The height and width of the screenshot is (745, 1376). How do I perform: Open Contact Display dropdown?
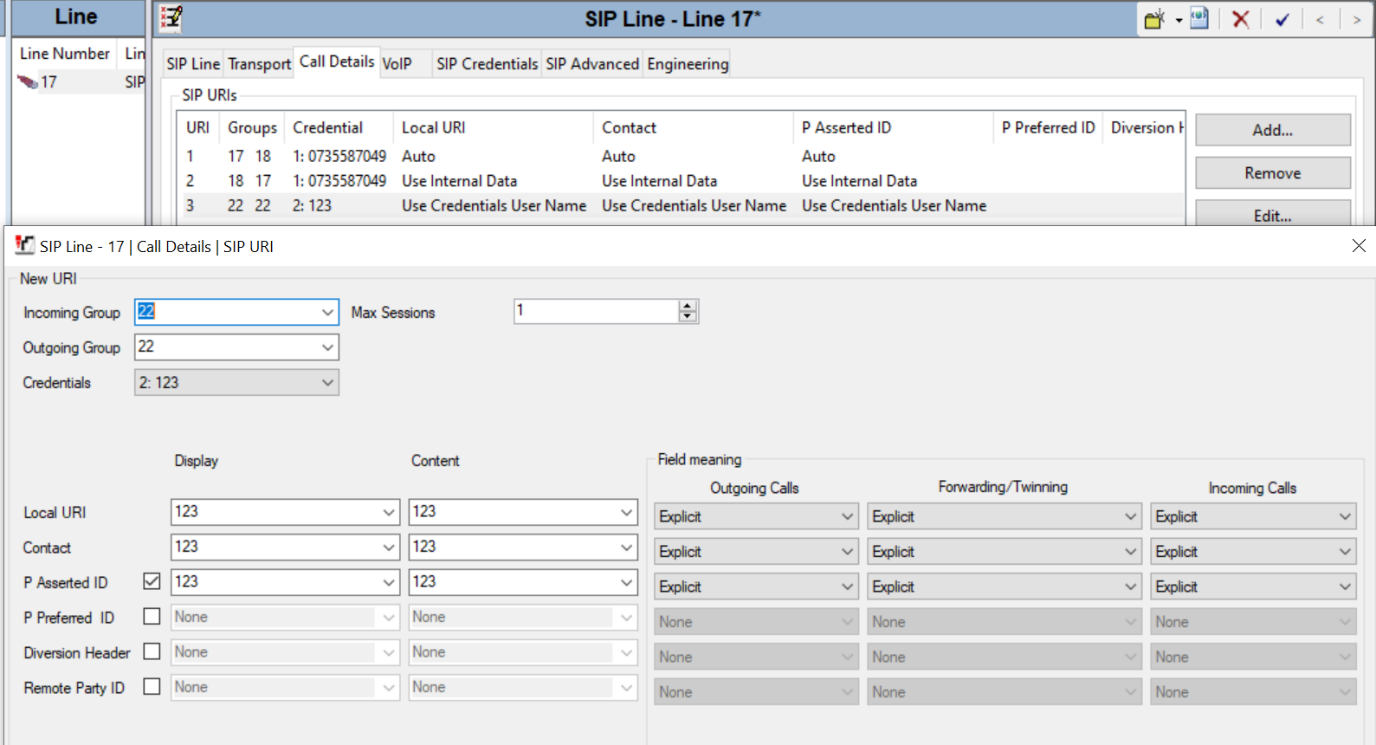click(389, 547)
